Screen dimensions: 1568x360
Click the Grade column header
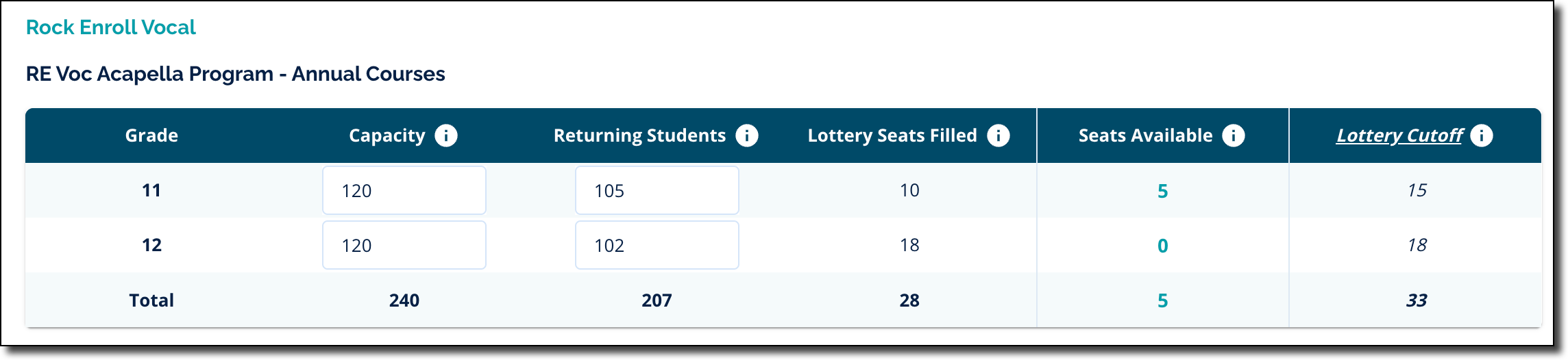coord(151,136)
